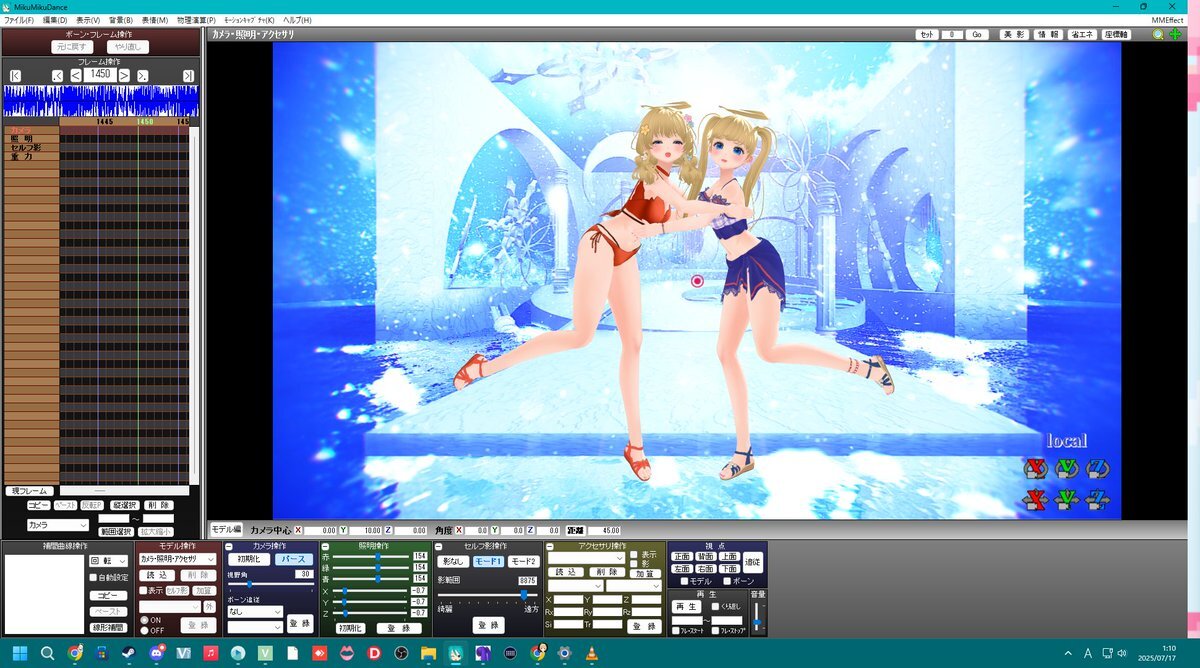Click the Z axis move icon in viewport corner
This screenshot has height=668, width=1200.
click(1097, 498)
